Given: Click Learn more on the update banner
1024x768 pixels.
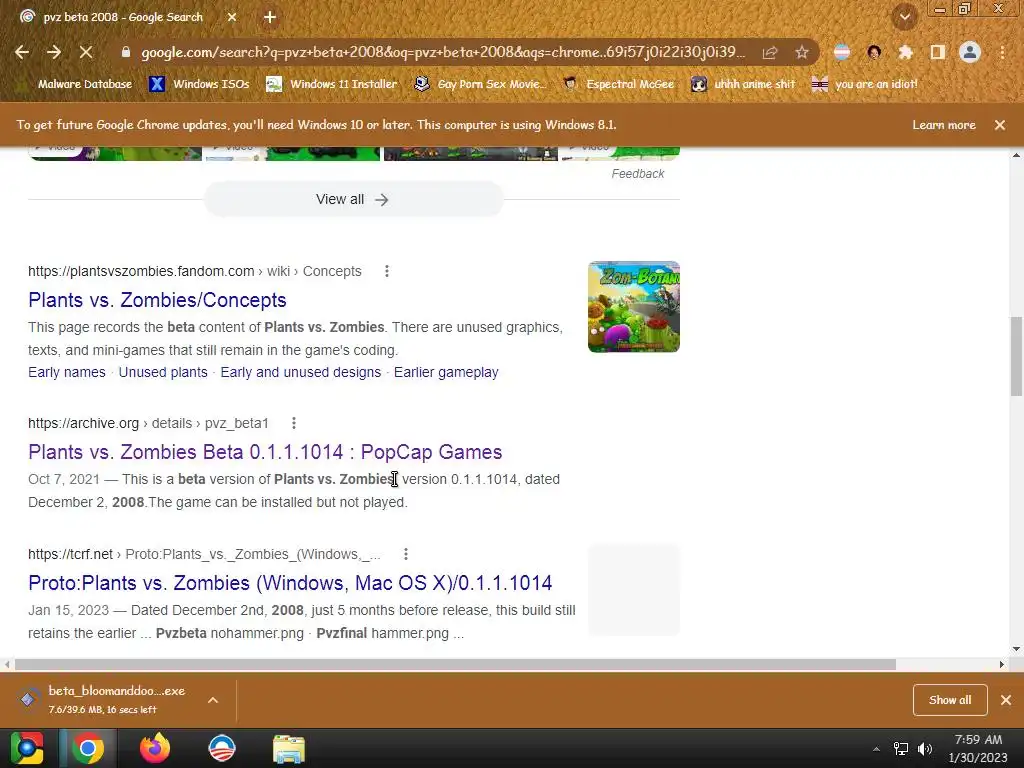Looking at the screenshot, I should coord(944,125).
